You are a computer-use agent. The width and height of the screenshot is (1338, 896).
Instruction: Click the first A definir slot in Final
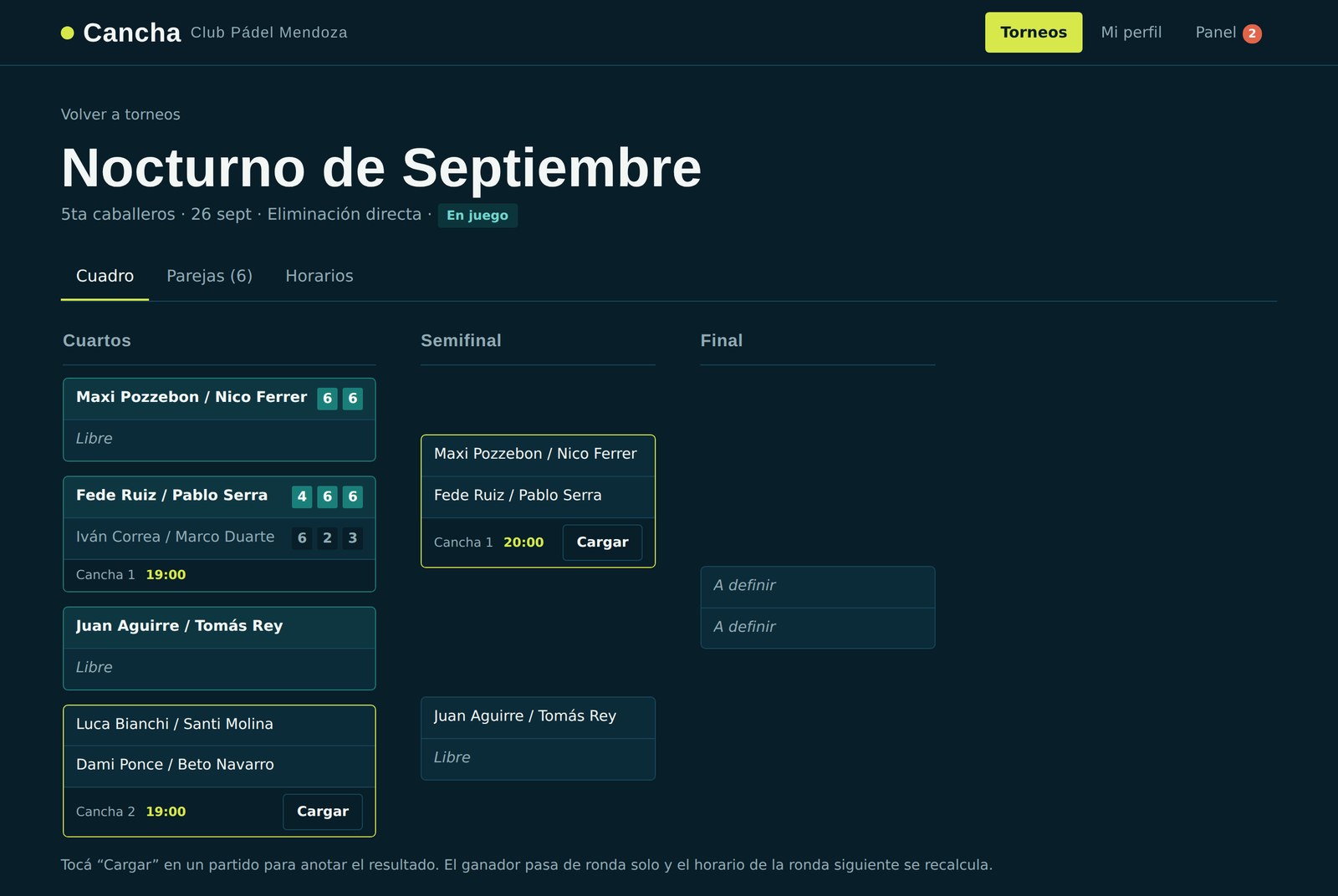[818, 587]
